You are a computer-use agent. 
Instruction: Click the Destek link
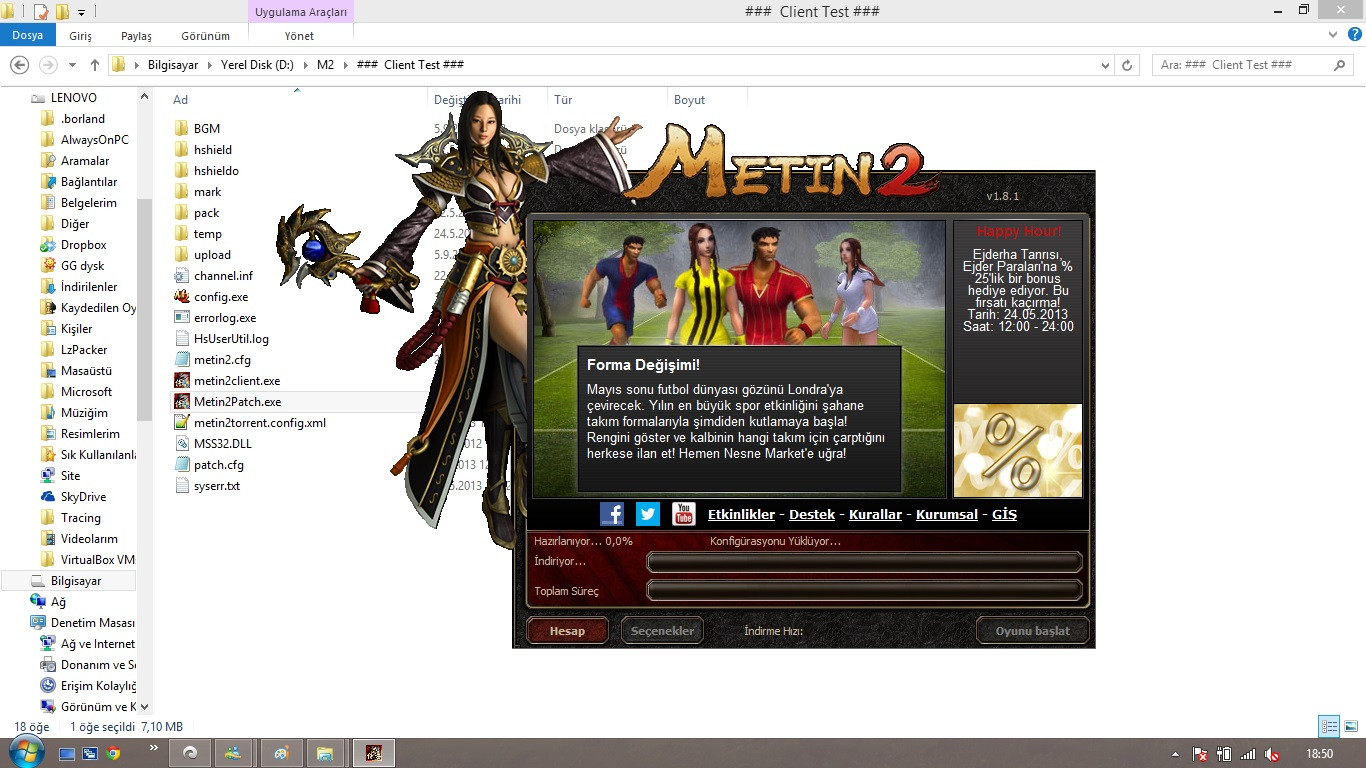pos(811,513)
